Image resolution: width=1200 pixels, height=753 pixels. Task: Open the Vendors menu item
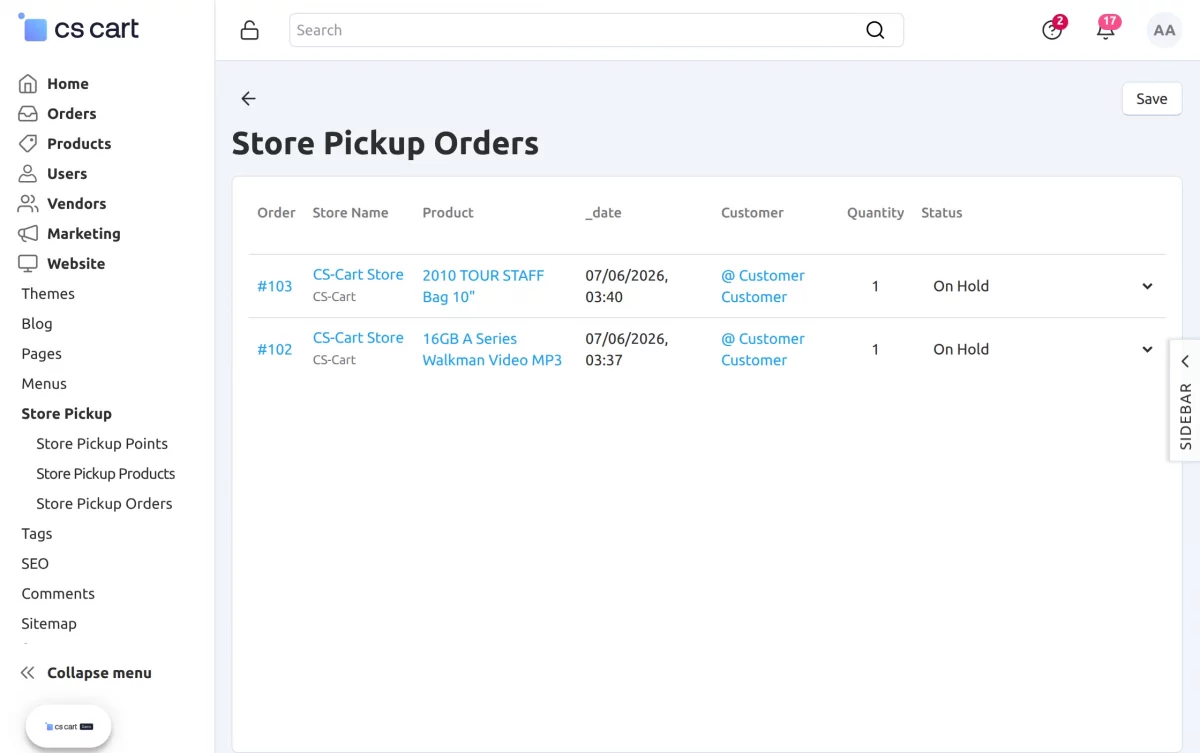click(76, 204)
